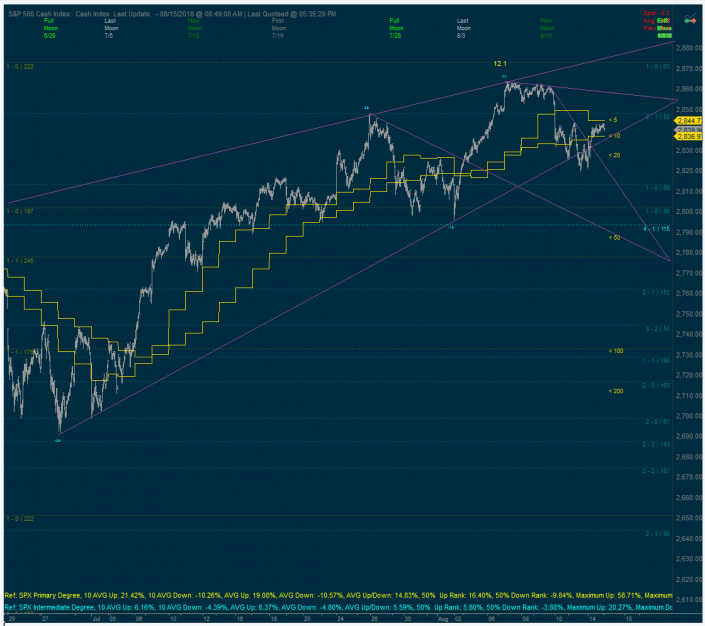Click the 2,800.00 price axis label
The height and width of the screenshot is (626, 705).
pyautogui.click(x=689, y=211)
